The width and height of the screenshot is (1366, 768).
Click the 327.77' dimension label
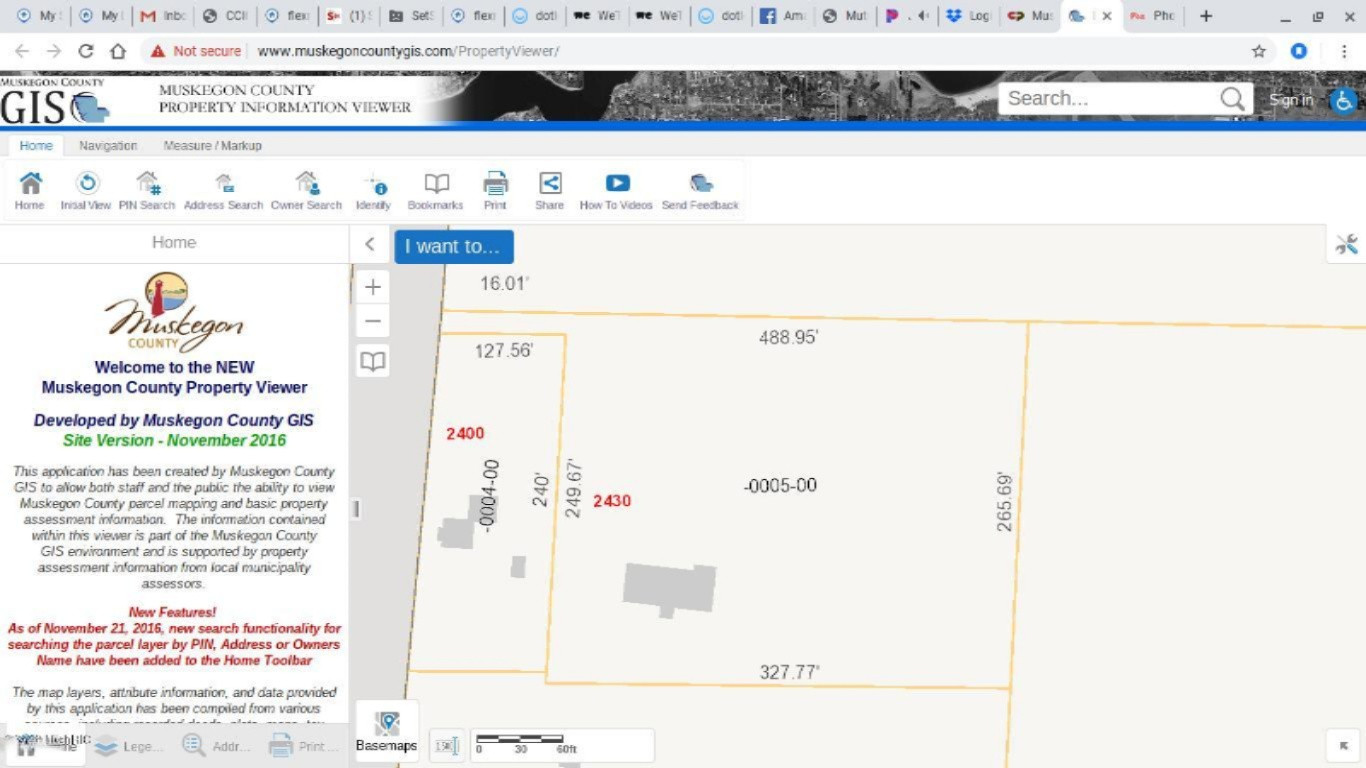click(790, 672)
